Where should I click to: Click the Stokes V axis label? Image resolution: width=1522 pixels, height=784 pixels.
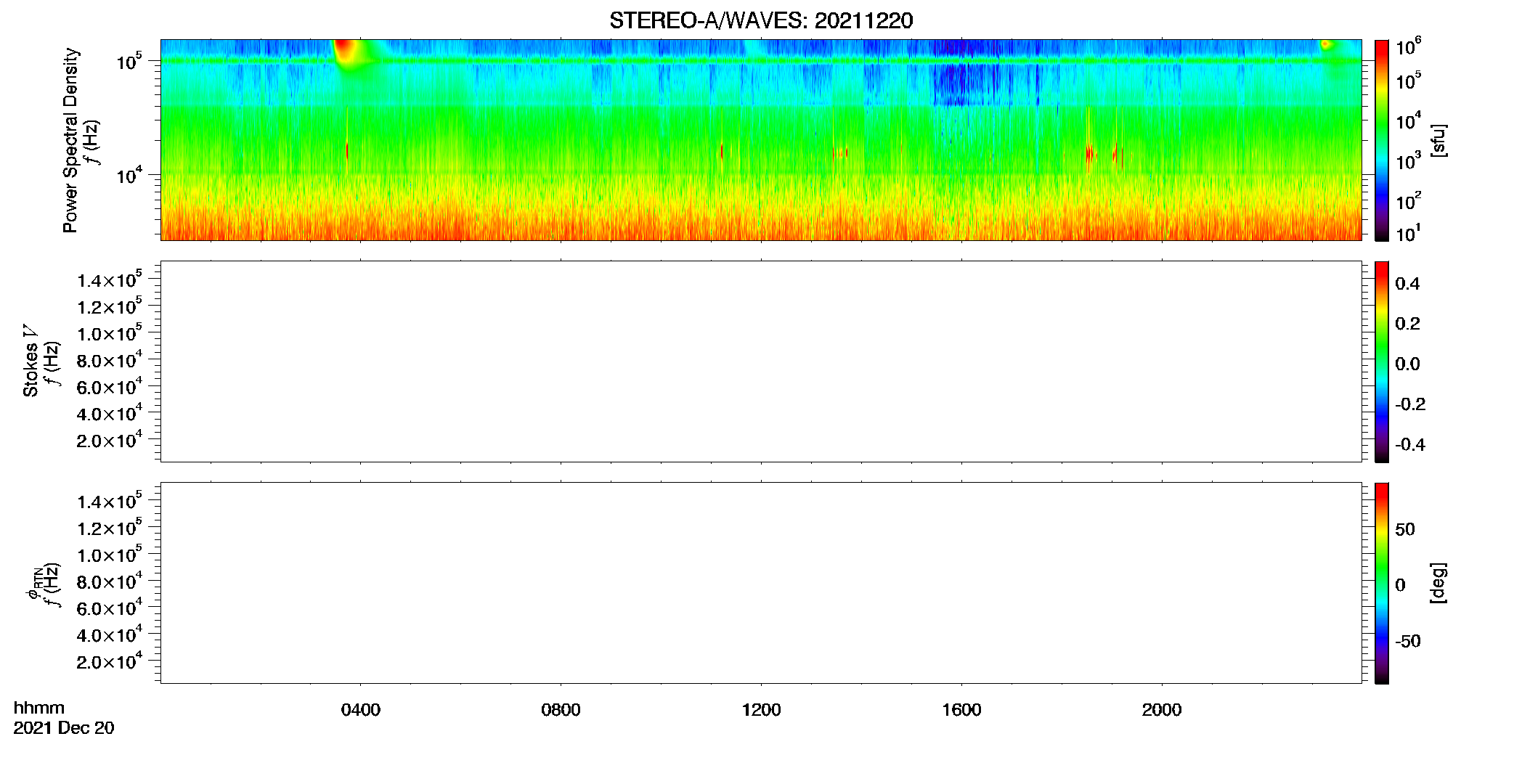tap(30, 361)
